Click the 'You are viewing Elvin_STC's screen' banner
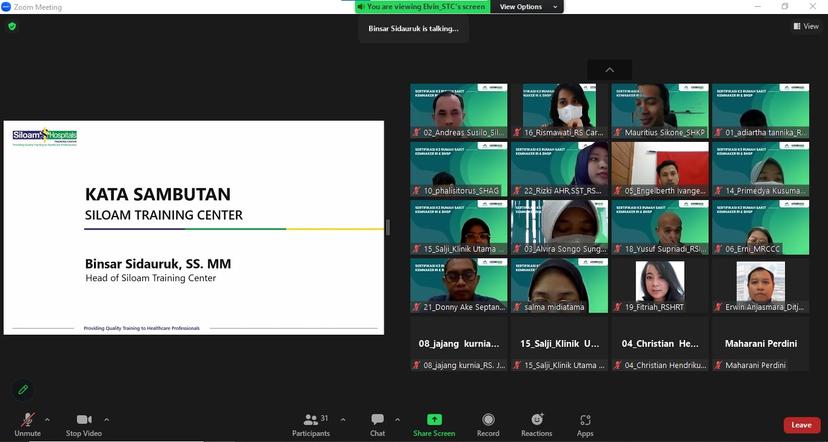 pos(422,7)
